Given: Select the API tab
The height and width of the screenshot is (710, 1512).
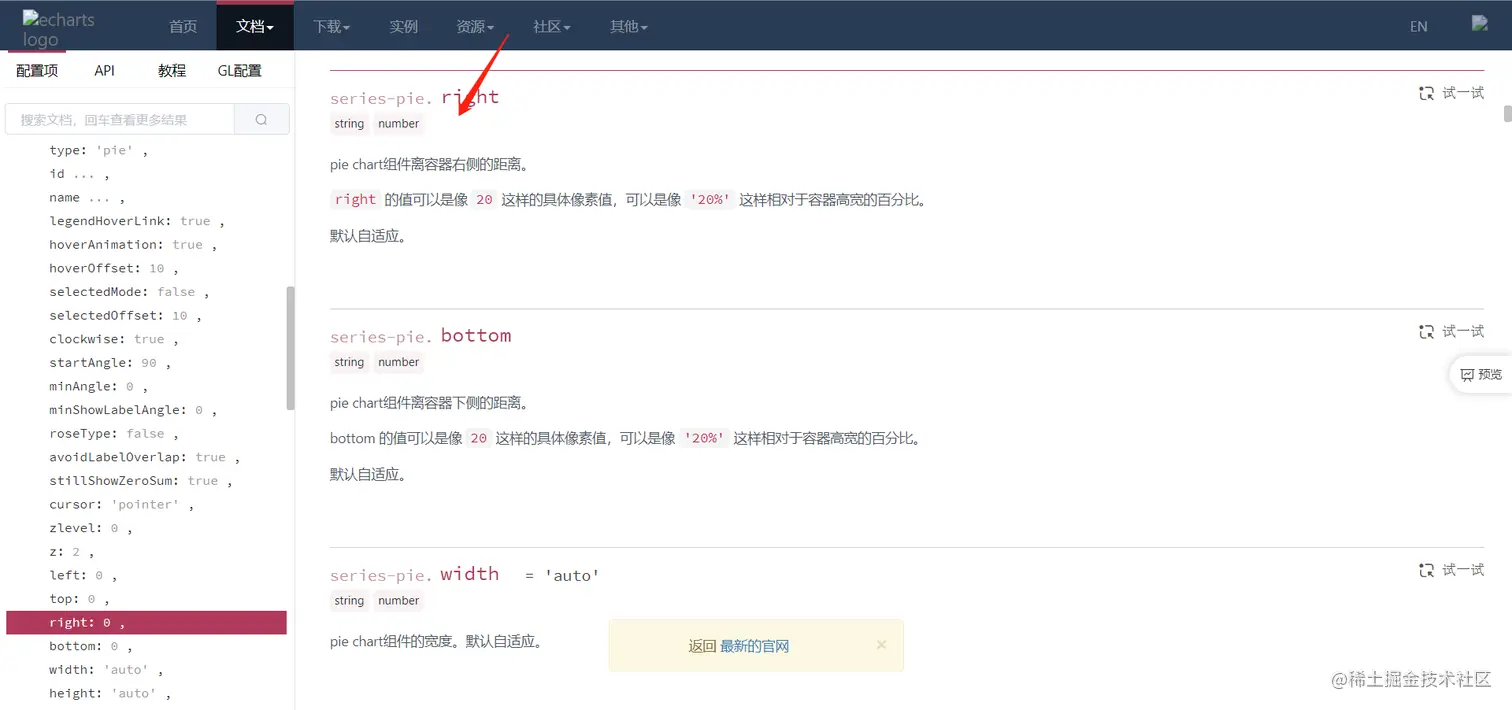Looking at the screenshot, I should pos(105,70).
